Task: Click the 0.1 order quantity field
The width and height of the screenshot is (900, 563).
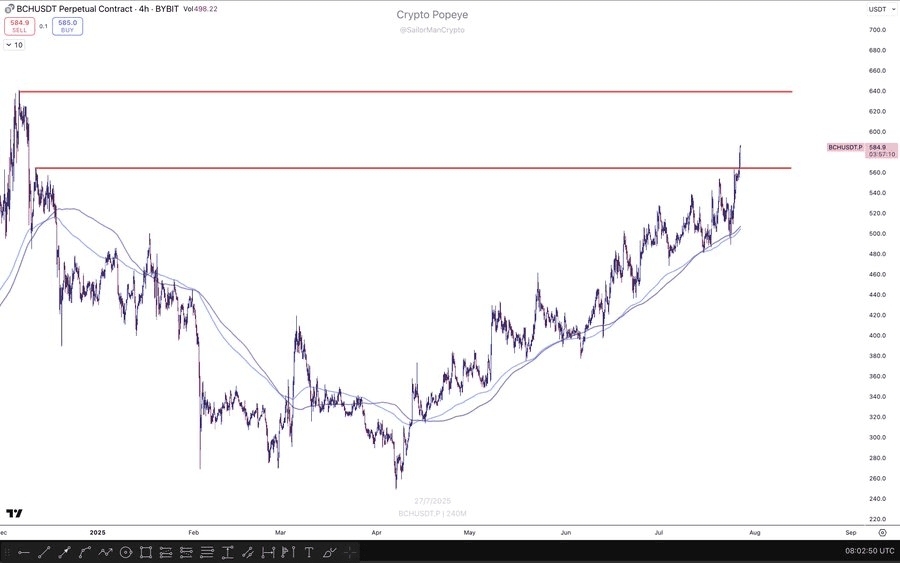Action: tap(43, 26)
